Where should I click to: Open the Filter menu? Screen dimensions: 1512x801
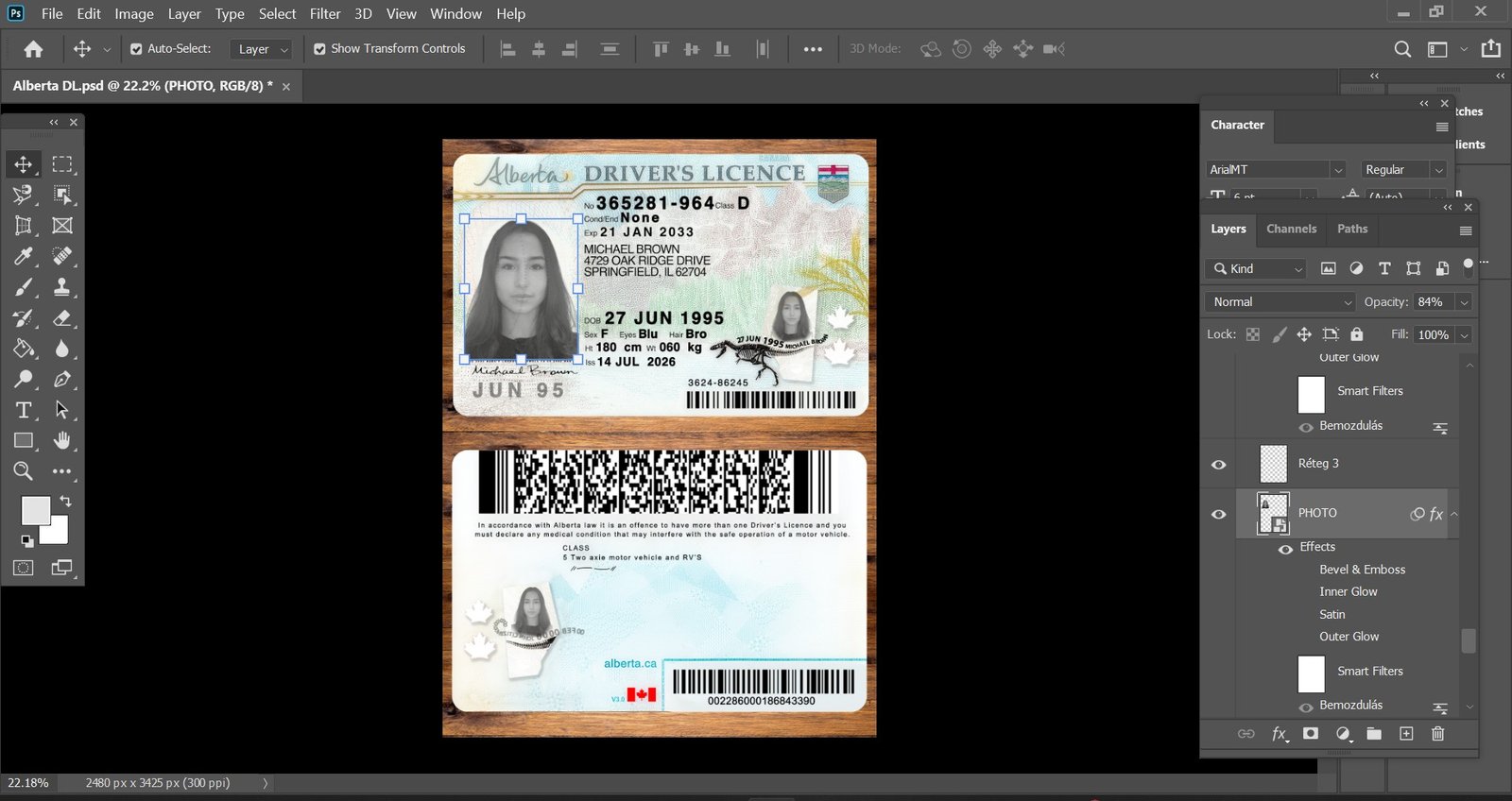325,14
